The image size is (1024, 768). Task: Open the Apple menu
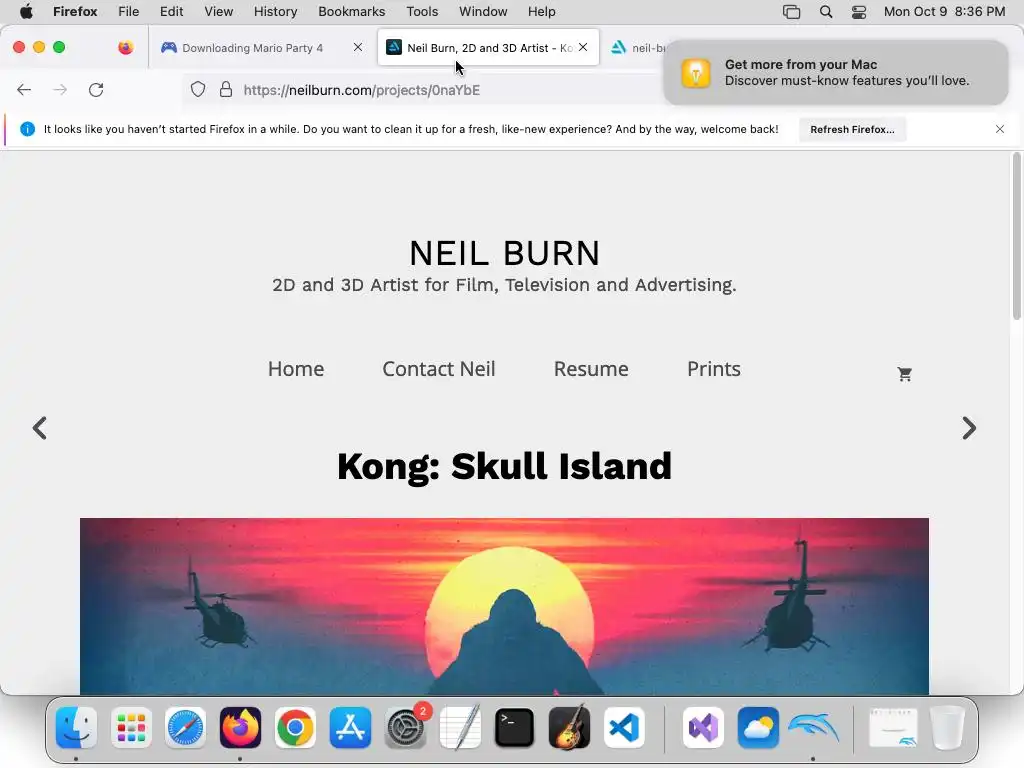tap(26, 12)
